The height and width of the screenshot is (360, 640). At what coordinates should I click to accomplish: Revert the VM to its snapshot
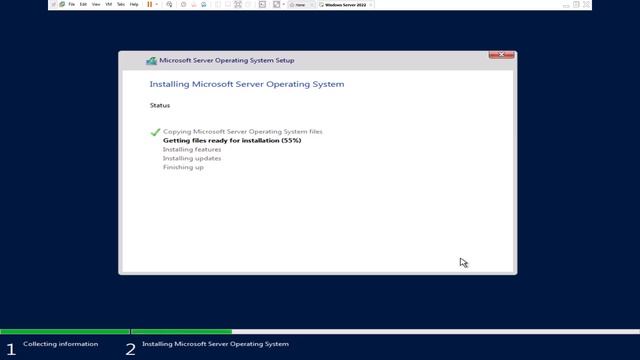click(193, 4)
